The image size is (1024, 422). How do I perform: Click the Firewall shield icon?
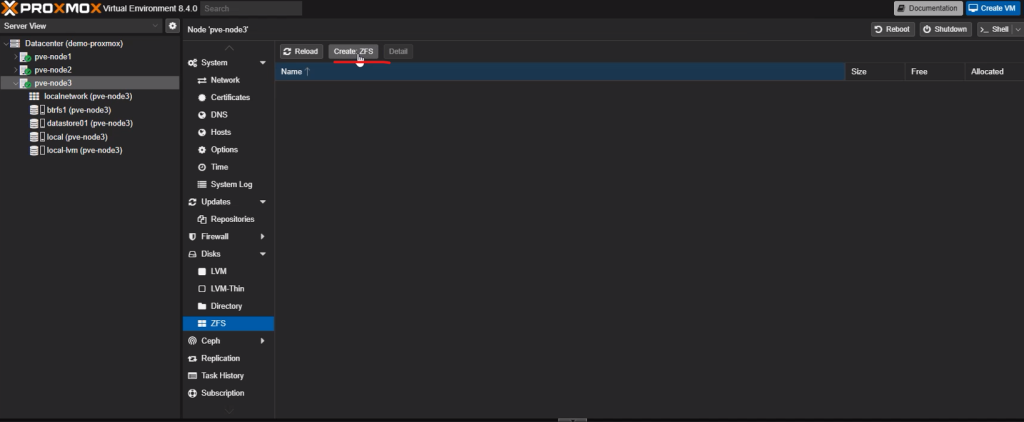coord(192,236)
